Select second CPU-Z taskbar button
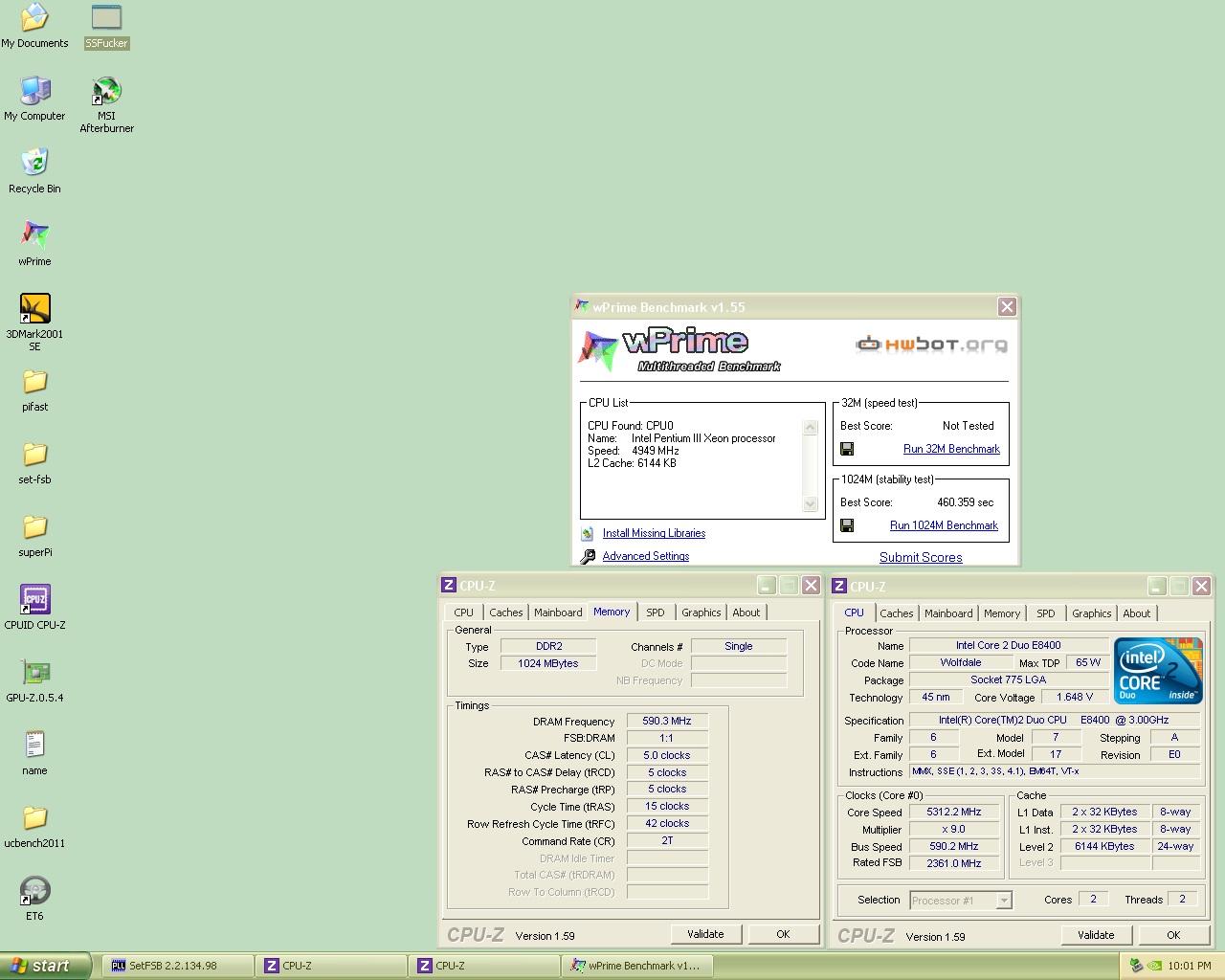Image resolution: width=1225 pixels, height=980 pixels. tap(485, 966)
